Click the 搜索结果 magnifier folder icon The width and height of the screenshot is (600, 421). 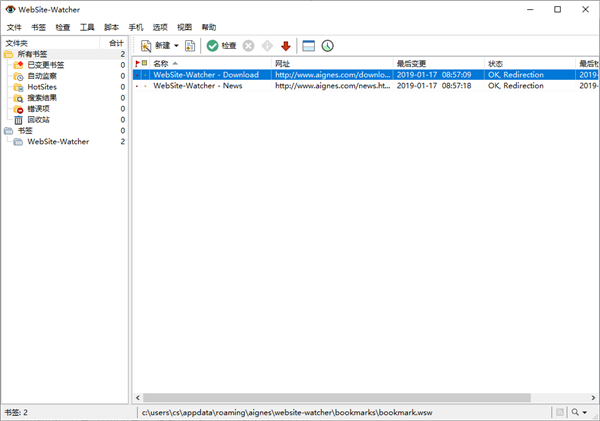(18, 98)
